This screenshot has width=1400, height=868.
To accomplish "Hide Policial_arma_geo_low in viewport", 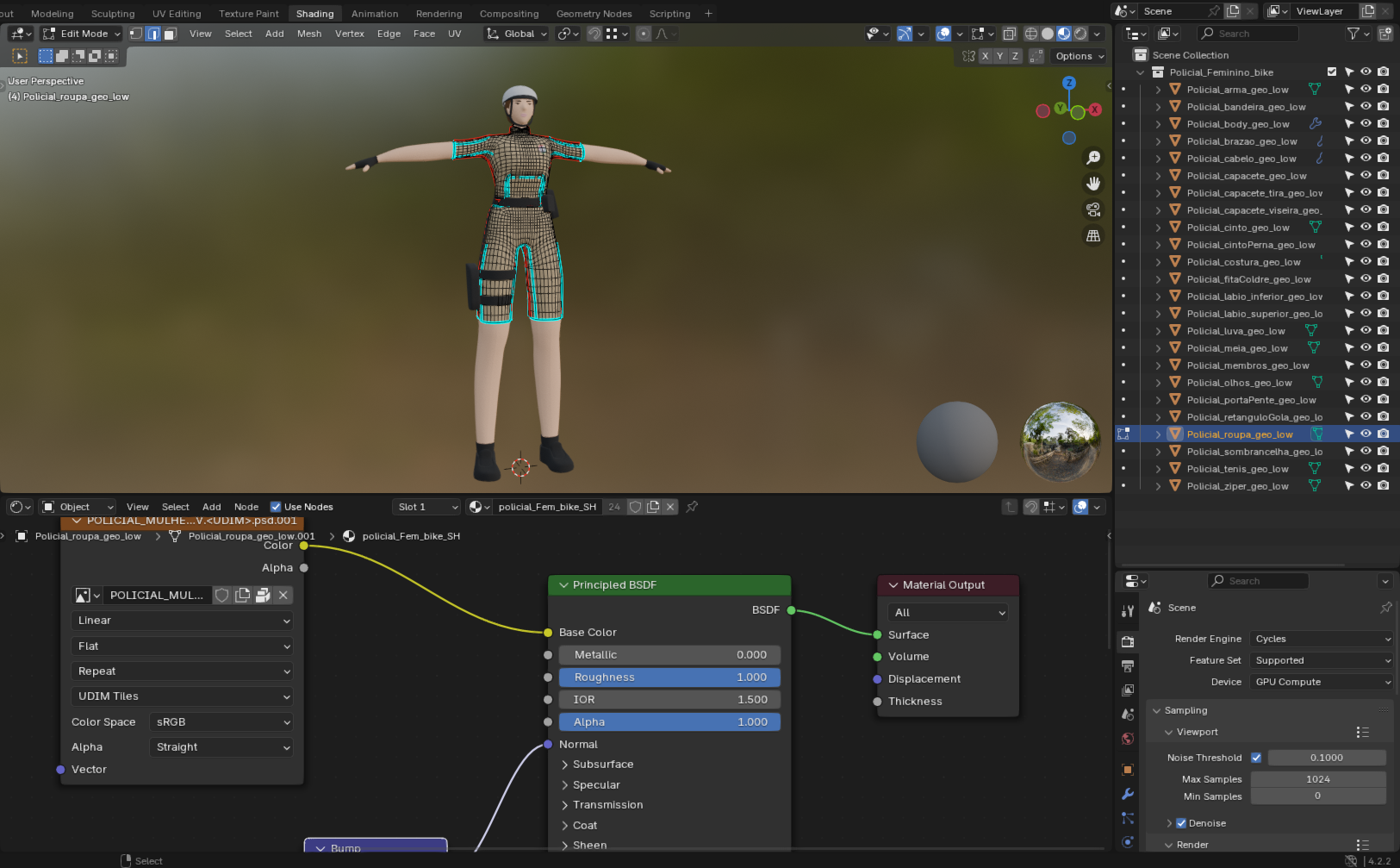I will coord(1366,89).
